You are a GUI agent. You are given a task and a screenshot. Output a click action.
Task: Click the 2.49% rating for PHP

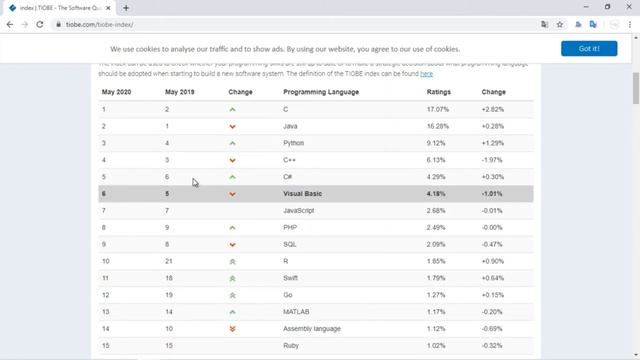tap(436, 227)
